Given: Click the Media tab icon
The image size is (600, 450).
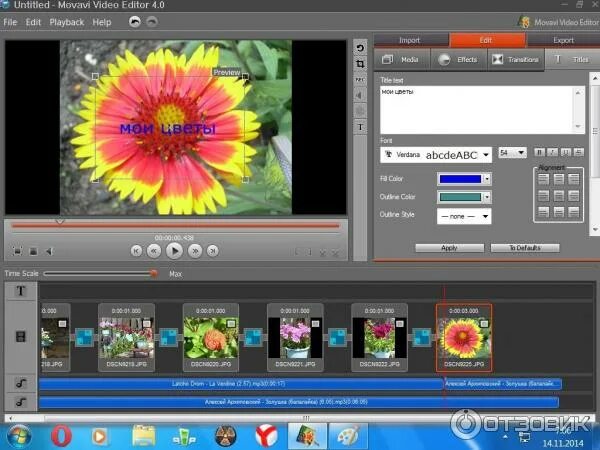Looking at the screenshot, I should (x=388, y=59).
